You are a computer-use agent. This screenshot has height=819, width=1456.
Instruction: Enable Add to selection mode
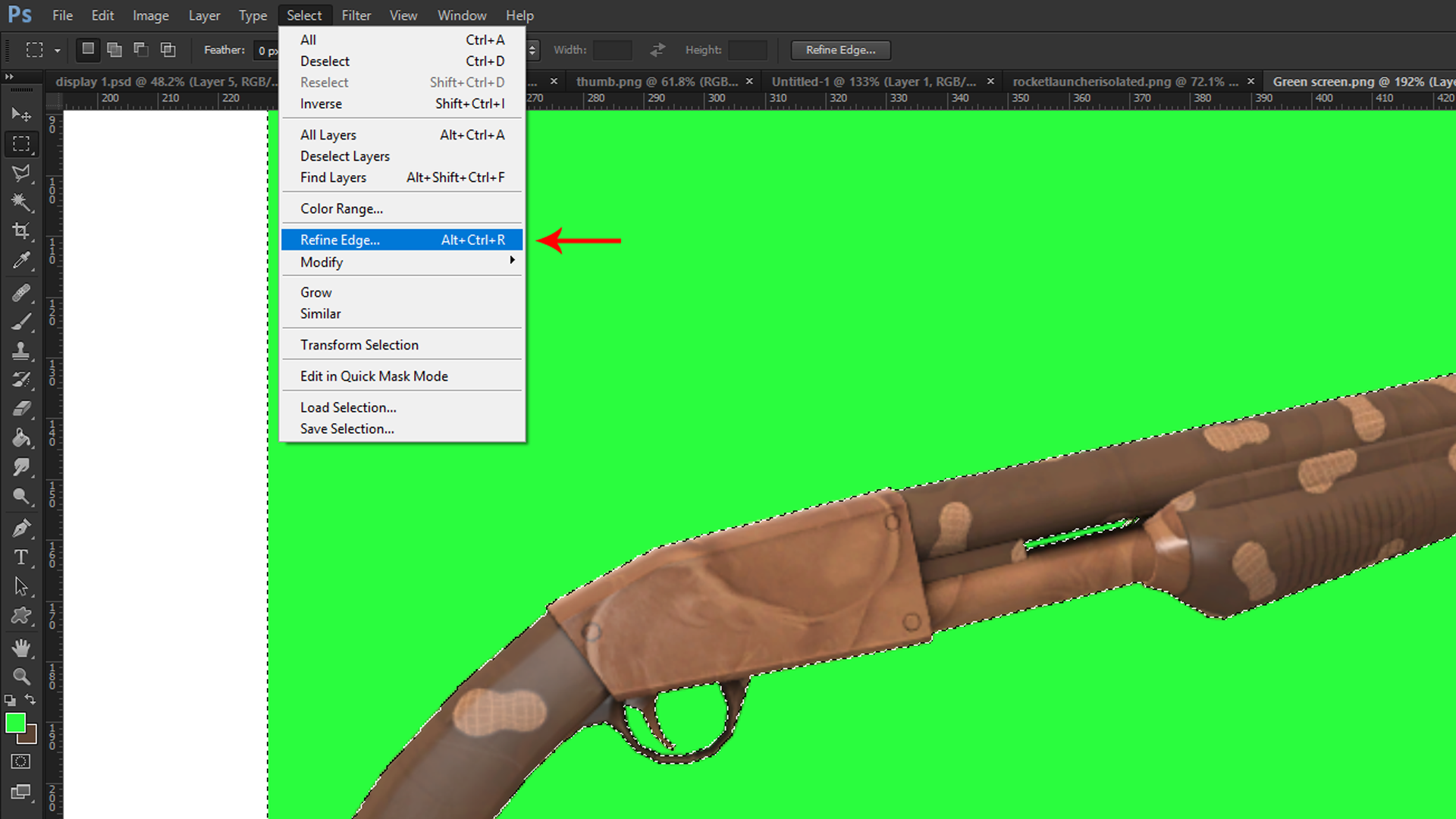point(115,50)
